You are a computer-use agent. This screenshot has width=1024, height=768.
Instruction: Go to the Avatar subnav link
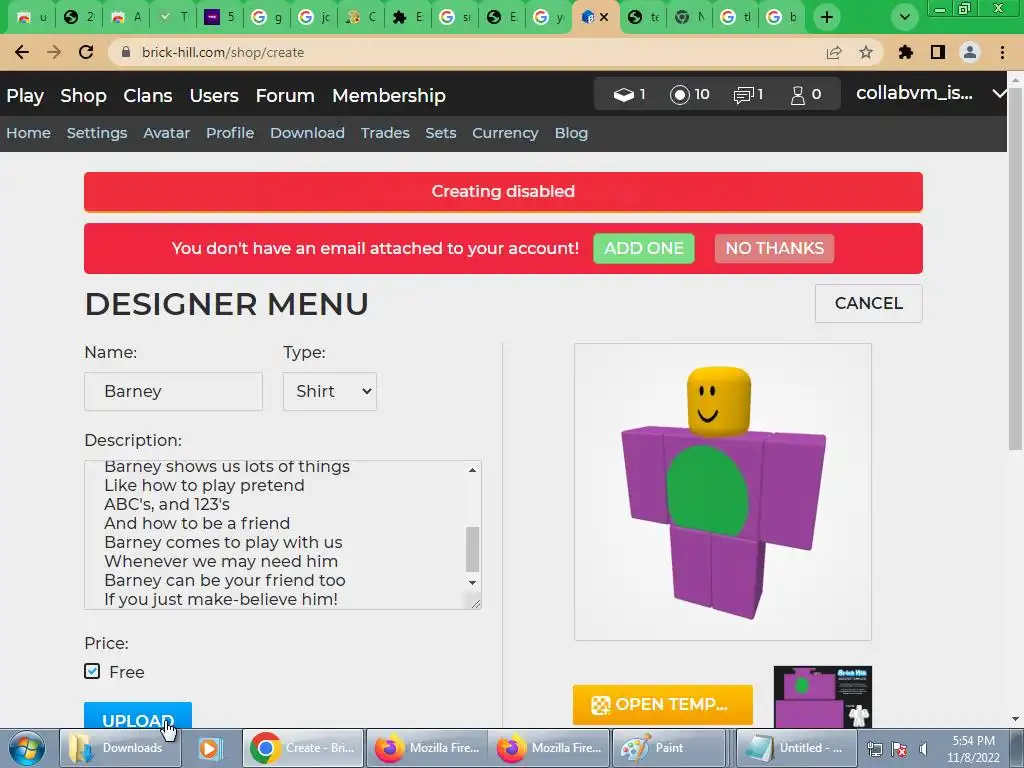167,133
